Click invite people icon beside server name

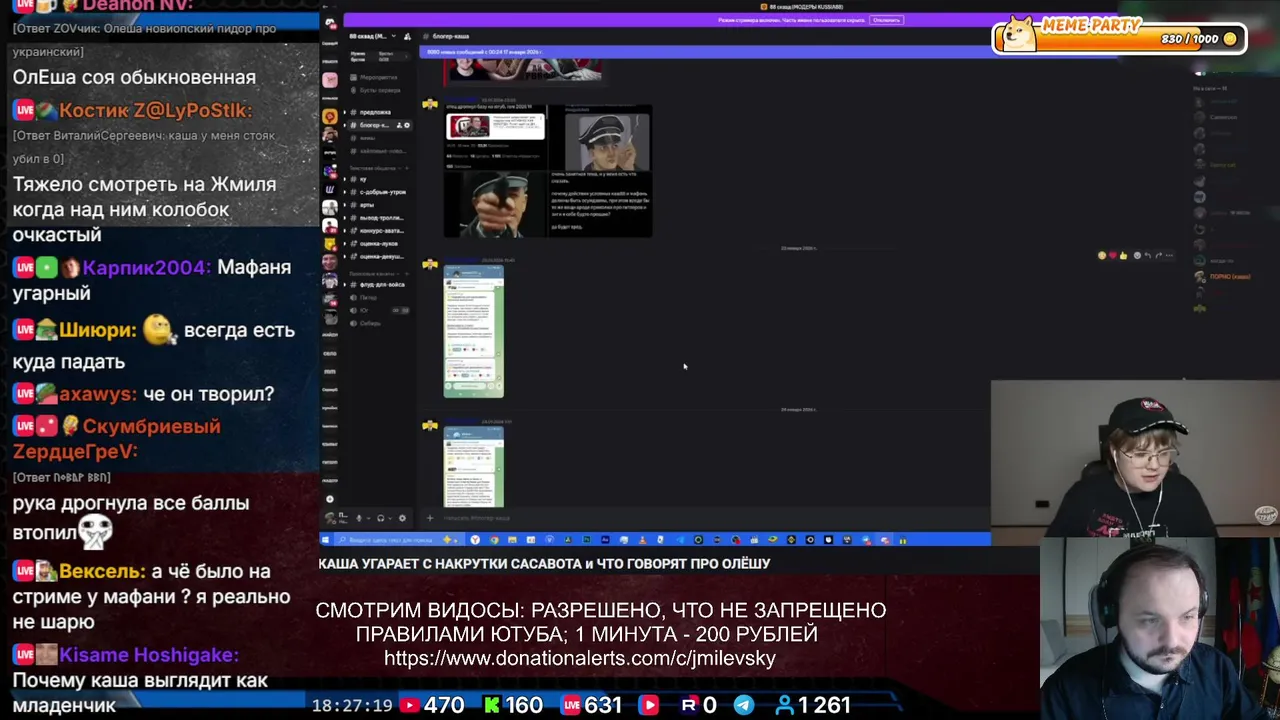407,36
